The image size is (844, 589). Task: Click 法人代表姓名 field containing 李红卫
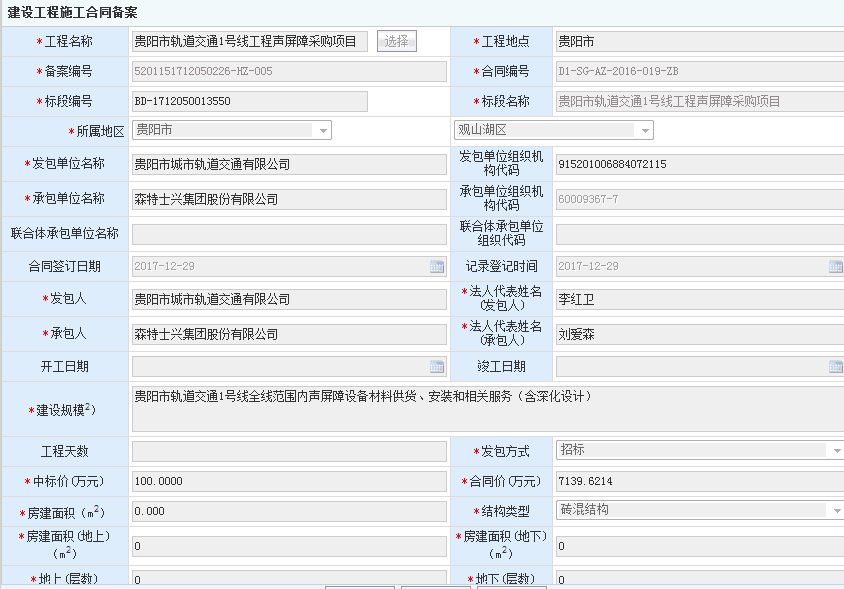tap(699, 299)
